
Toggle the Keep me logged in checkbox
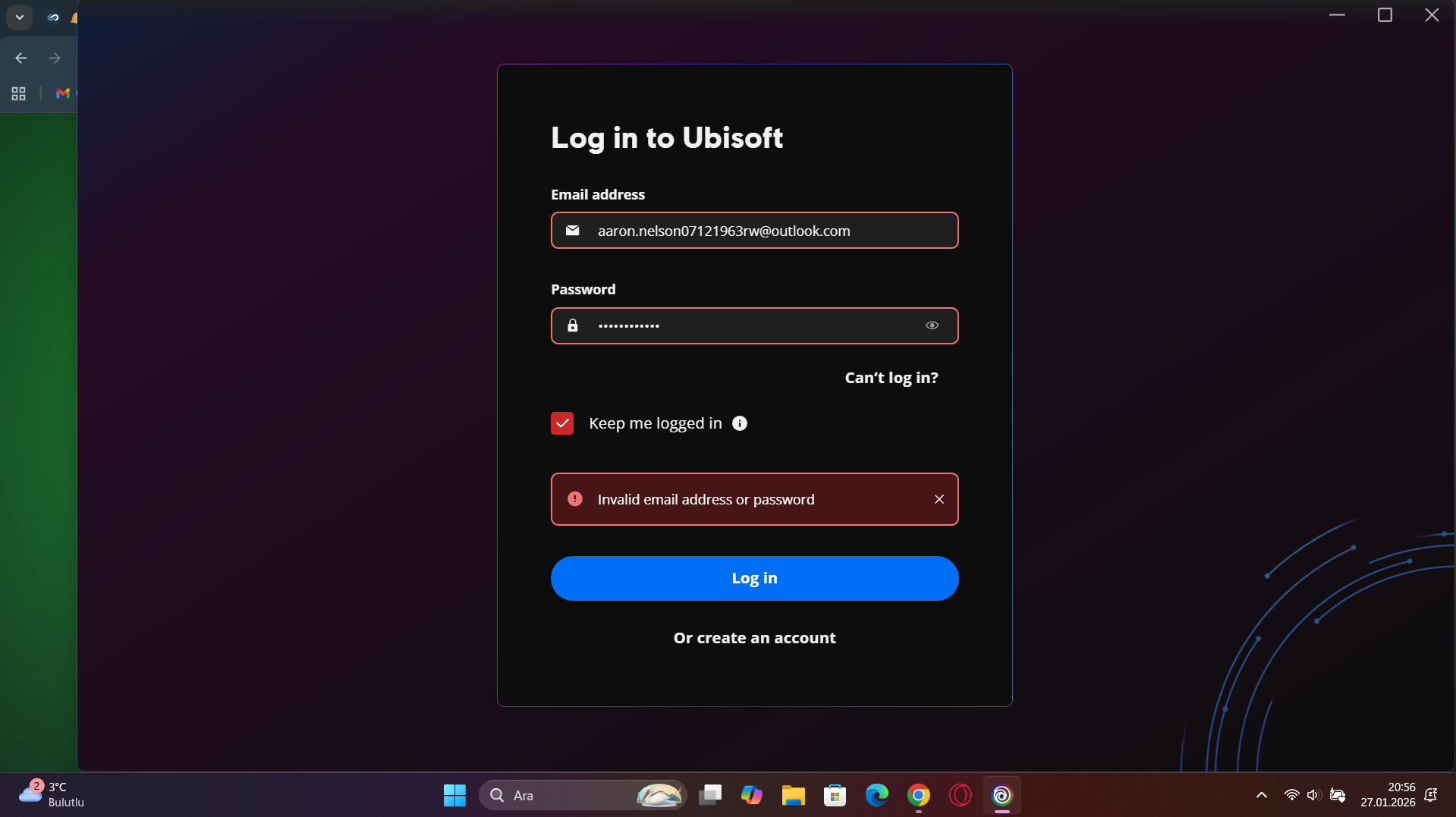562,423
